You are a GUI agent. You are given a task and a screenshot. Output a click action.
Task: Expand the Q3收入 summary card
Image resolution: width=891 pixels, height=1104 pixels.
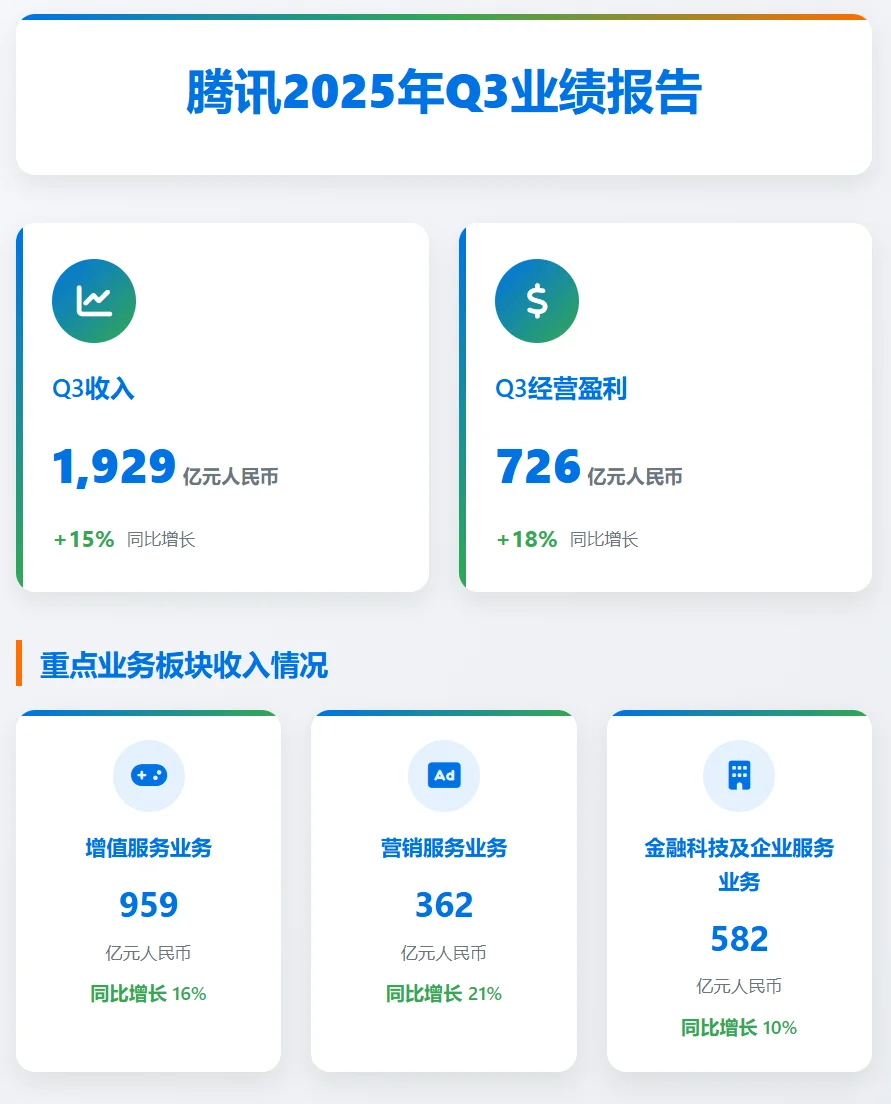tap(222, 407)
